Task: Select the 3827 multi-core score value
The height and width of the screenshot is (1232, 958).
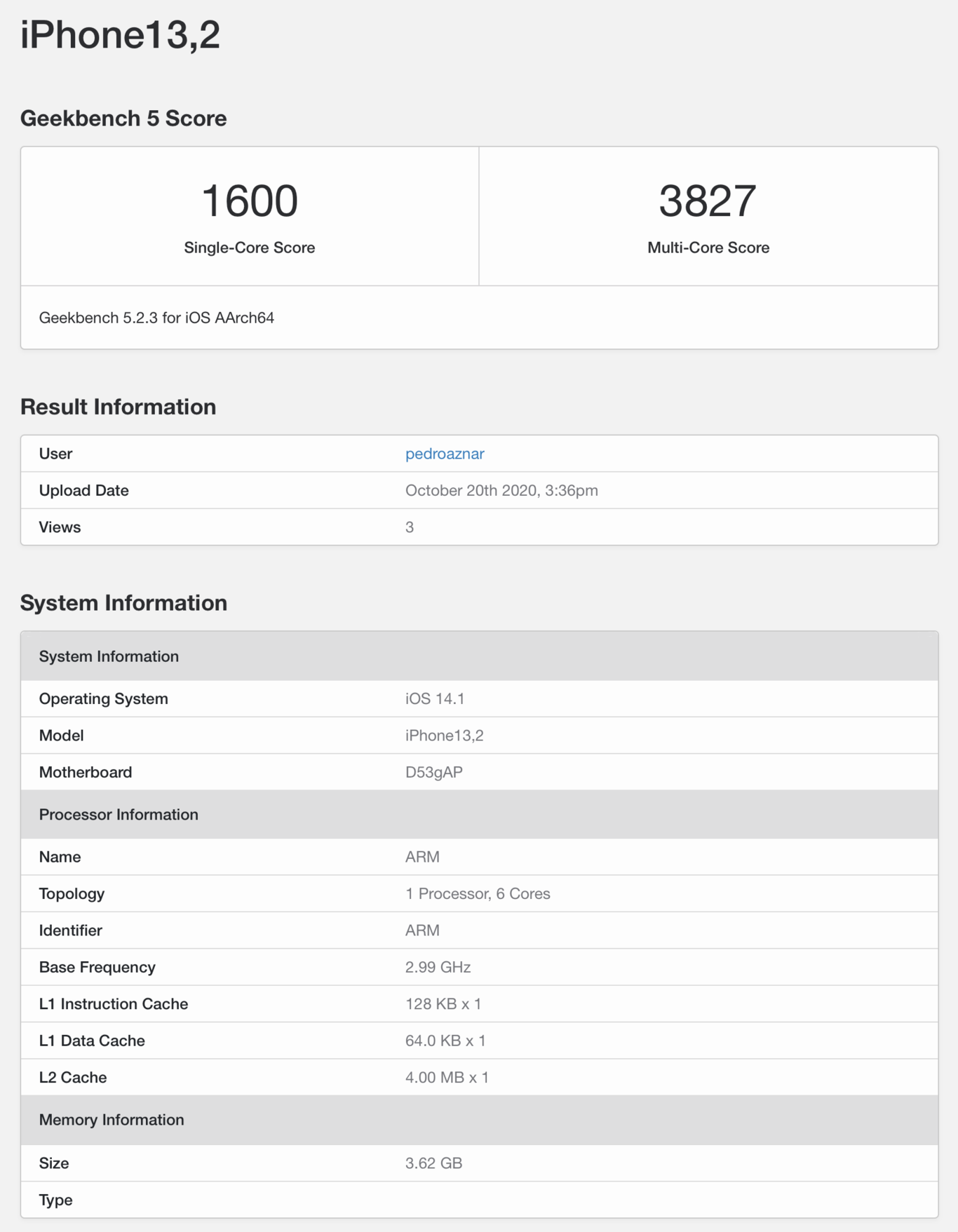Action: (708, 201)
